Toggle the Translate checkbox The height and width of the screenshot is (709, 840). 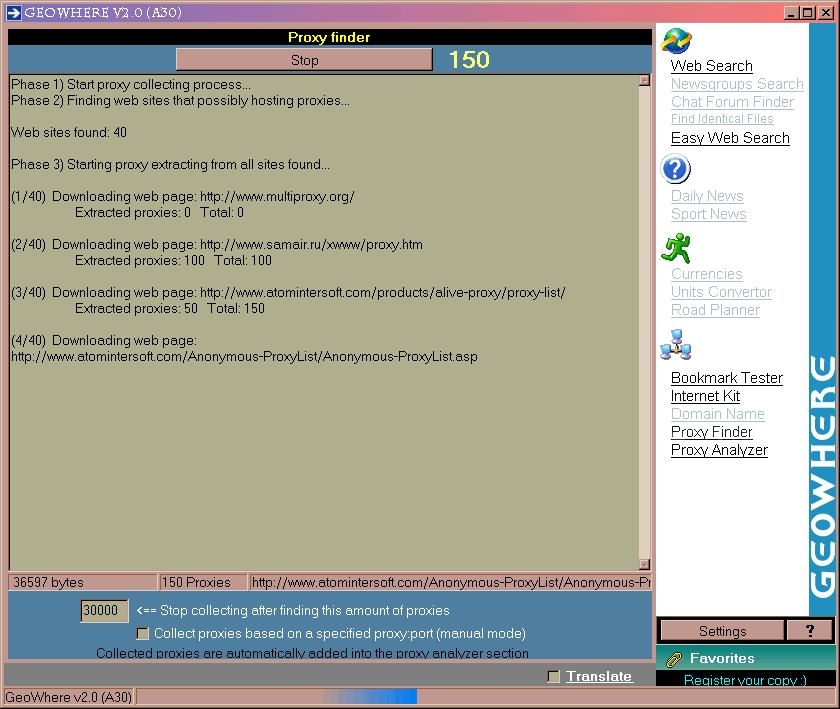(x=554, y=676)
